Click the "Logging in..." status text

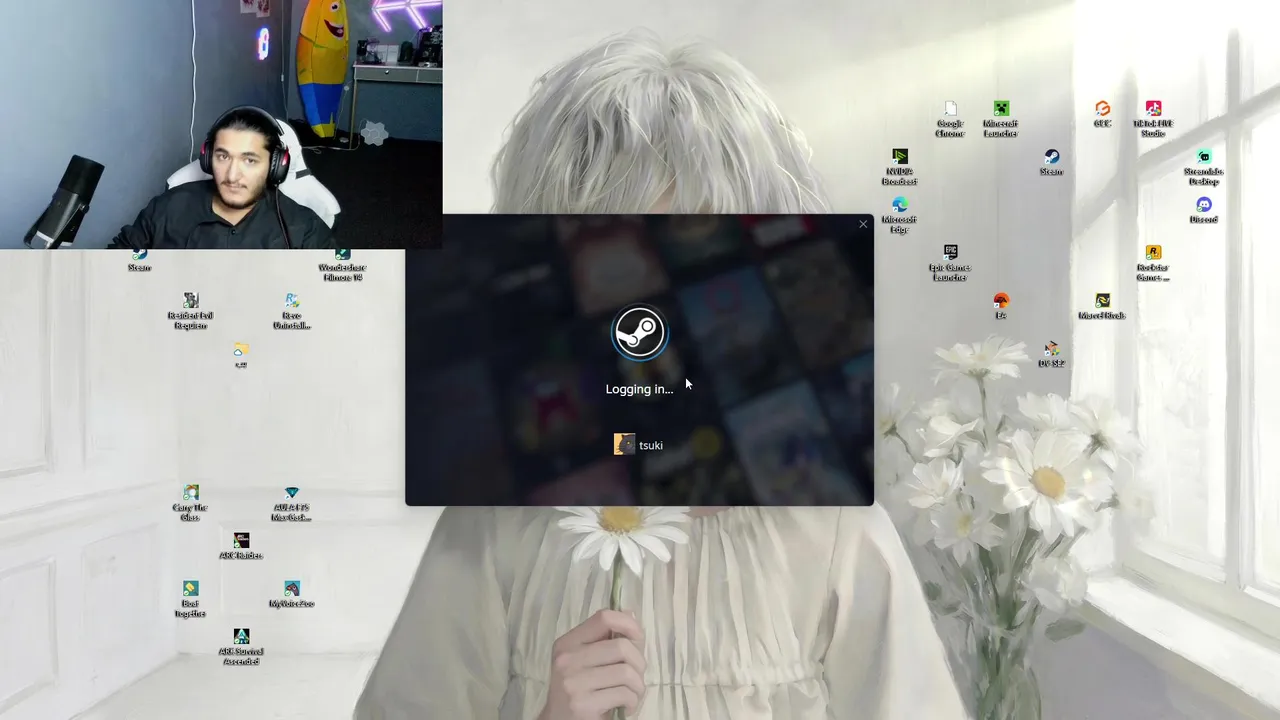click(640, 389)
